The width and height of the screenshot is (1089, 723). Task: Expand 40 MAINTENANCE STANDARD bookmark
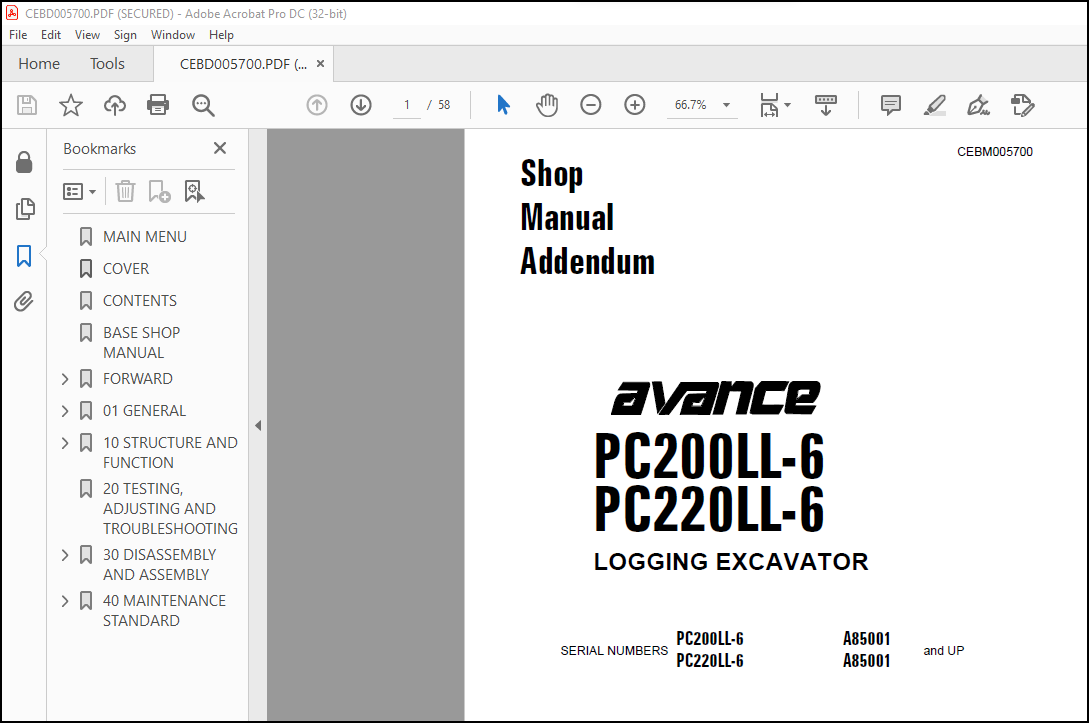click(x=65, y=601)
